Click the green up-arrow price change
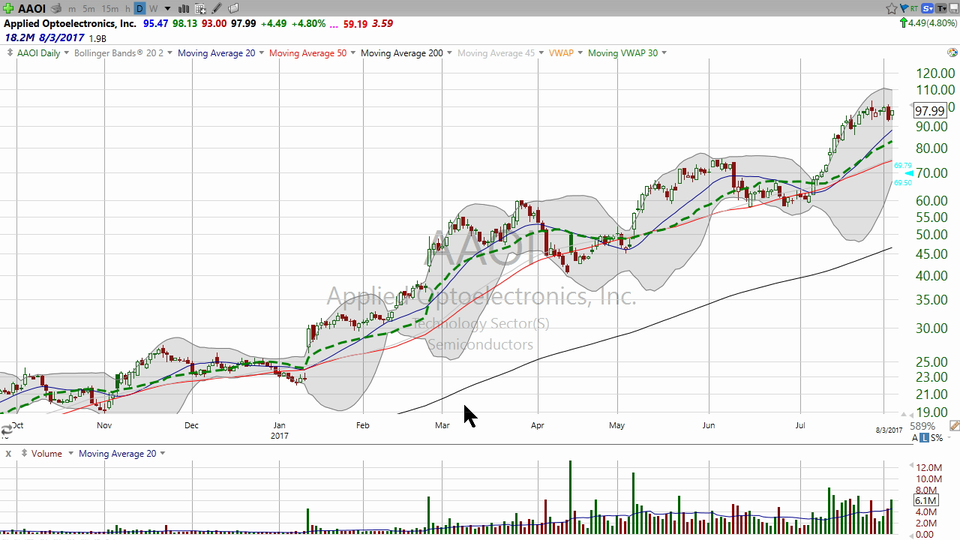 (x=903, y=23)
